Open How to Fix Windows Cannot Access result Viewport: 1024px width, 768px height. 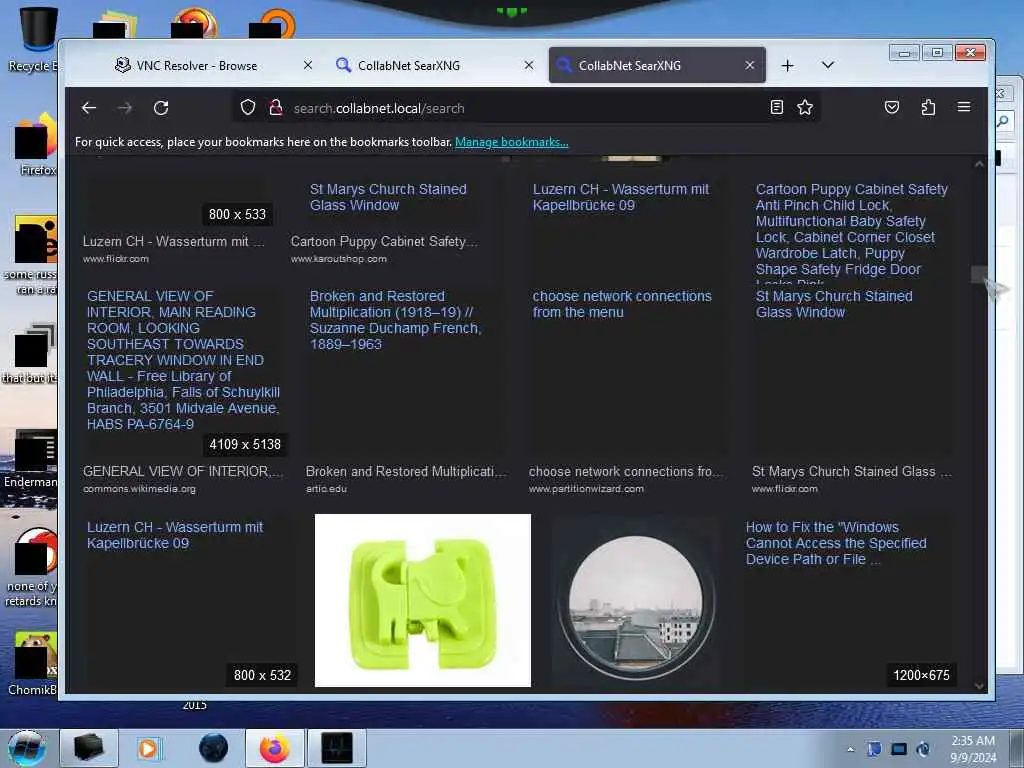[836, 543]
